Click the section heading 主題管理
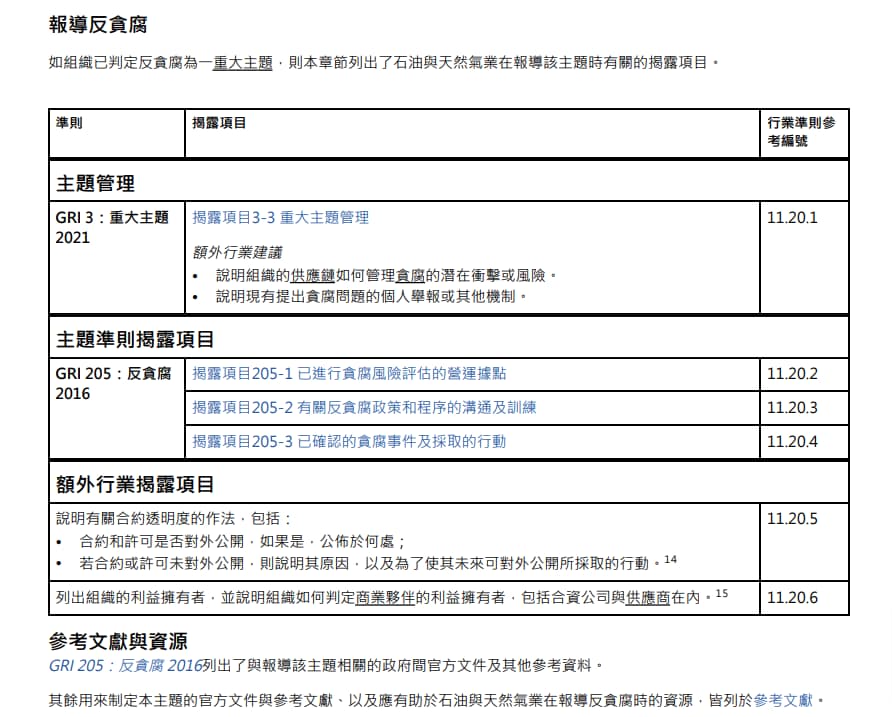 click(x=95, y=183)
